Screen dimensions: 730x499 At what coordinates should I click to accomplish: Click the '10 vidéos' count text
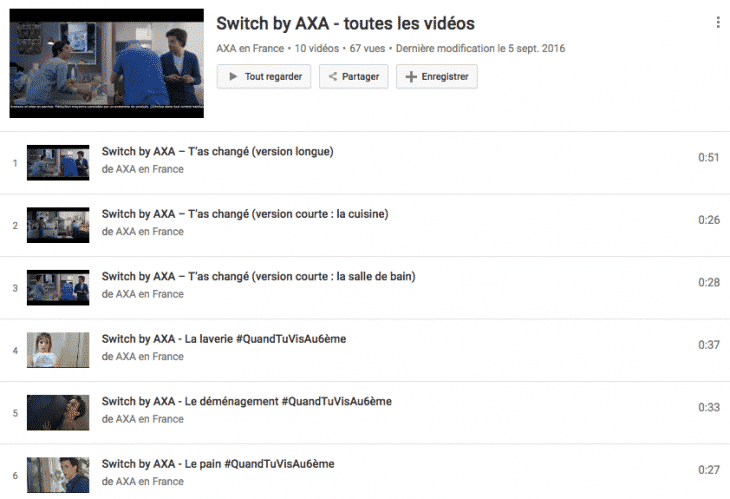(317, 48)
